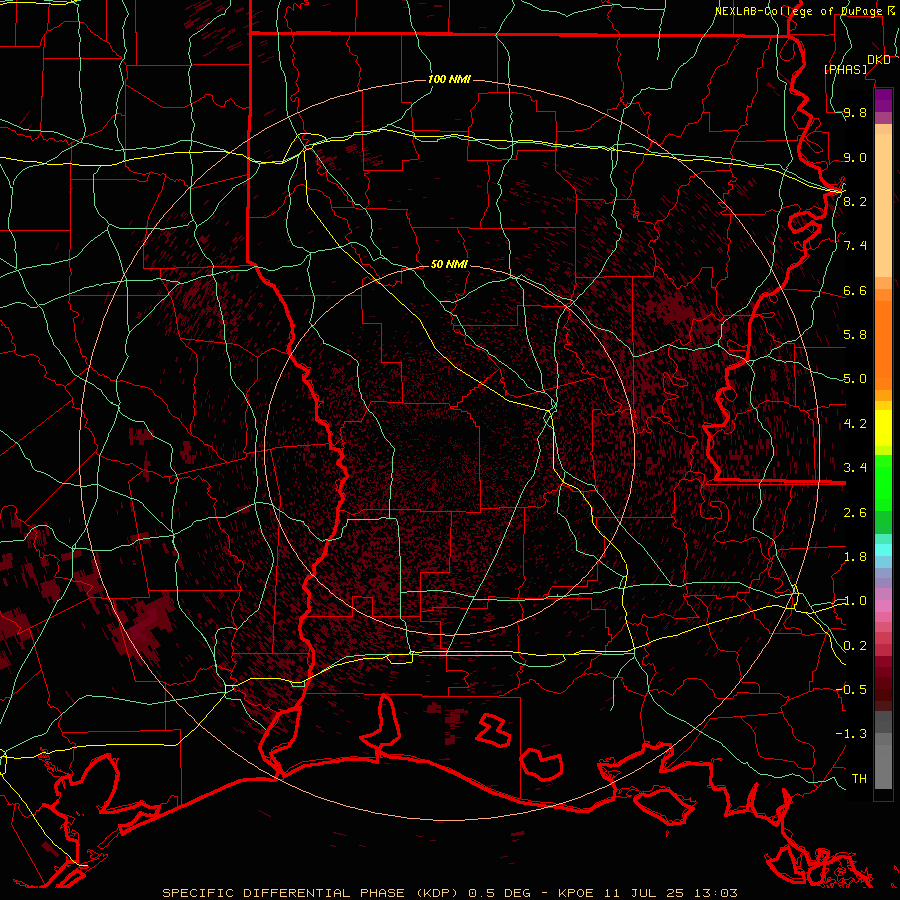Click the 8.2 scale value

pos(855,201)
